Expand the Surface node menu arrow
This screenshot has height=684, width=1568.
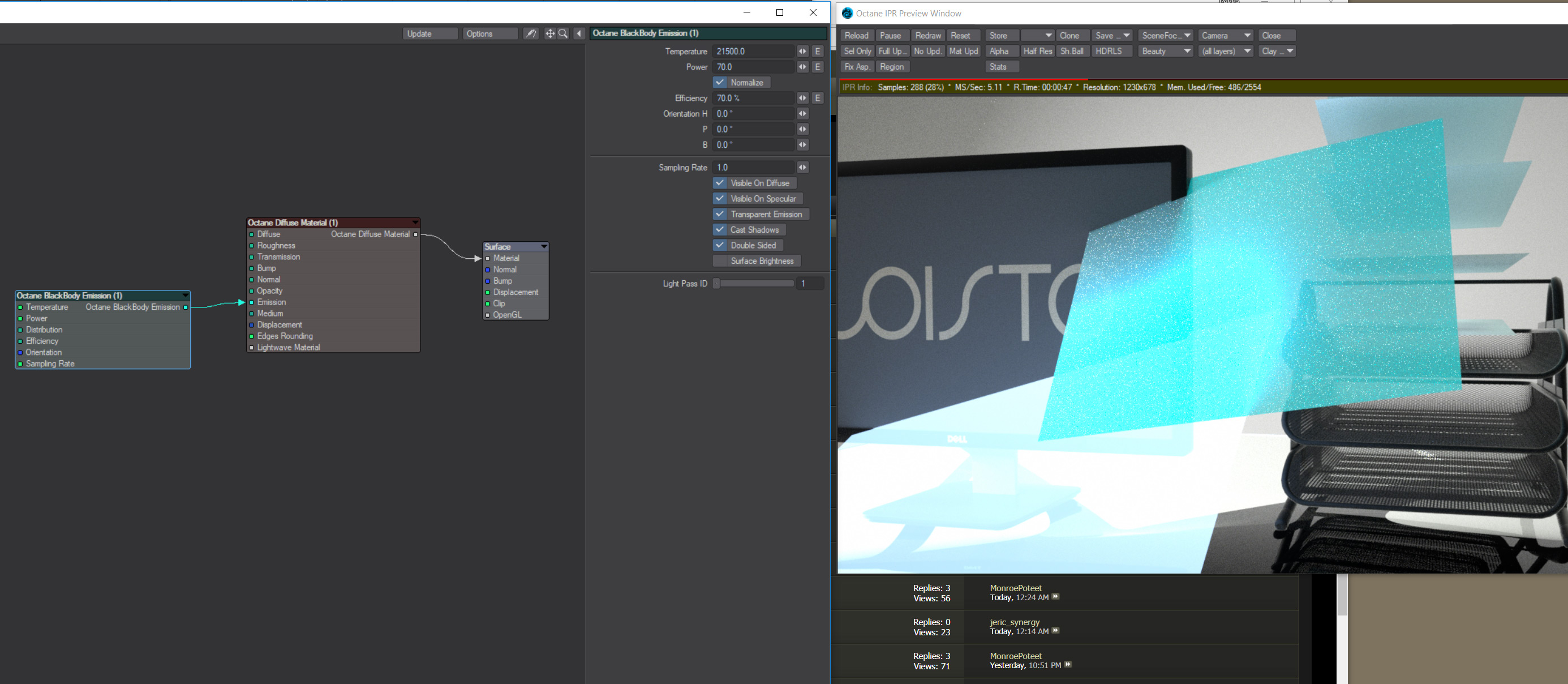[x=544, y=247]
